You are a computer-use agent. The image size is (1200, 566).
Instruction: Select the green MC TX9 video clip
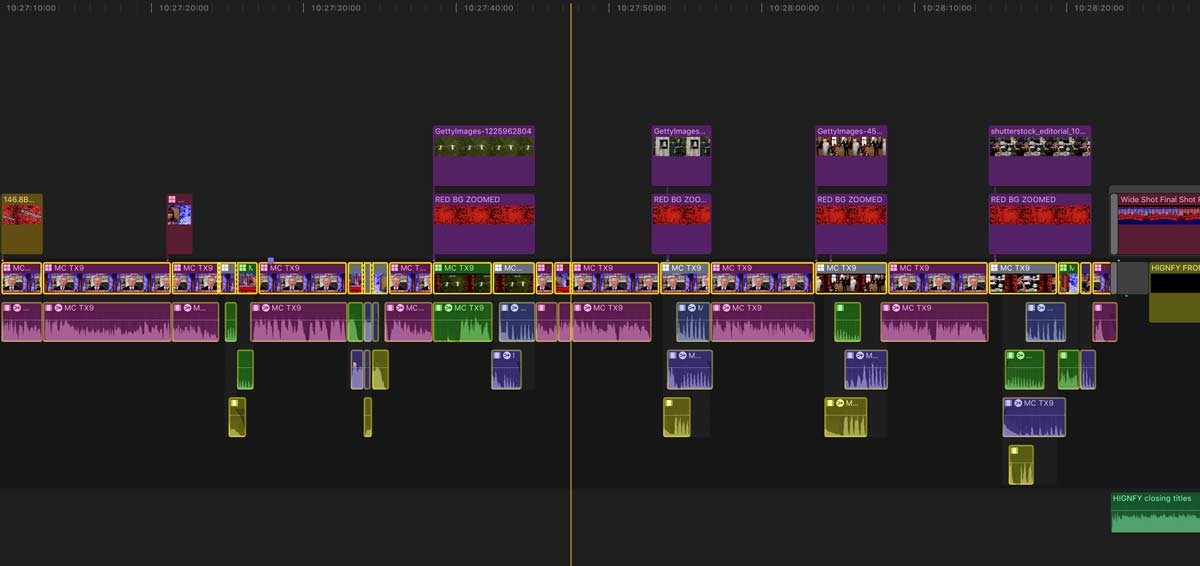tap(462, 278)
